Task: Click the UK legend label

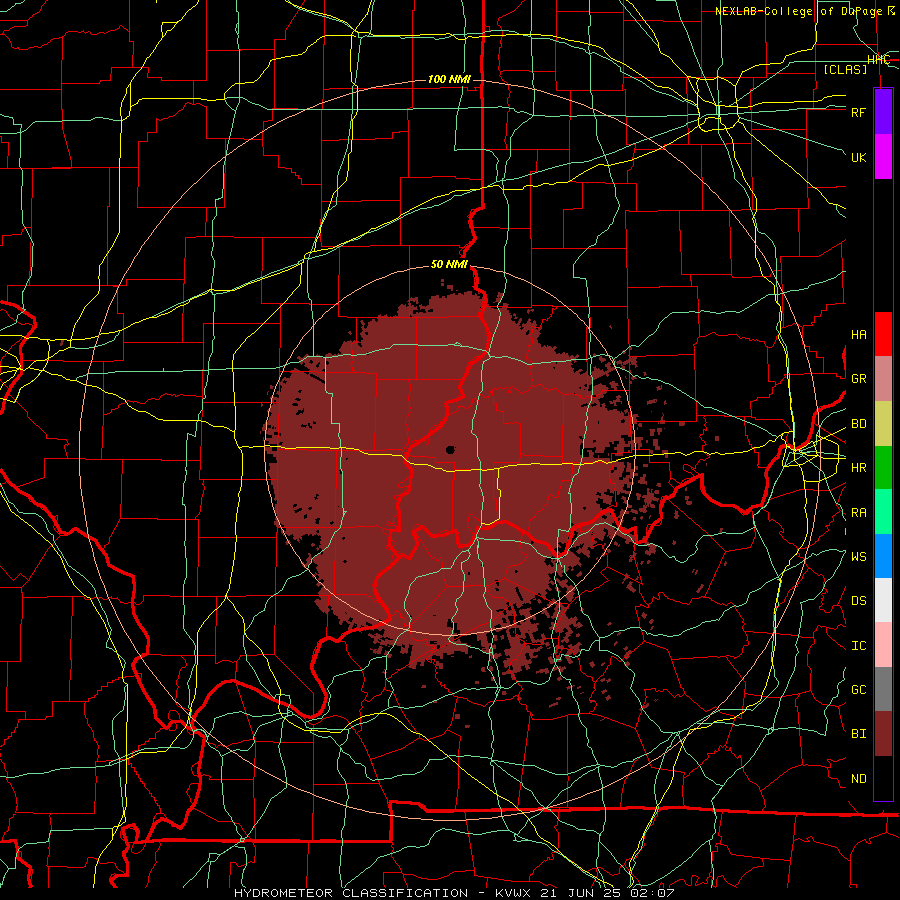Action: point(859,157)
